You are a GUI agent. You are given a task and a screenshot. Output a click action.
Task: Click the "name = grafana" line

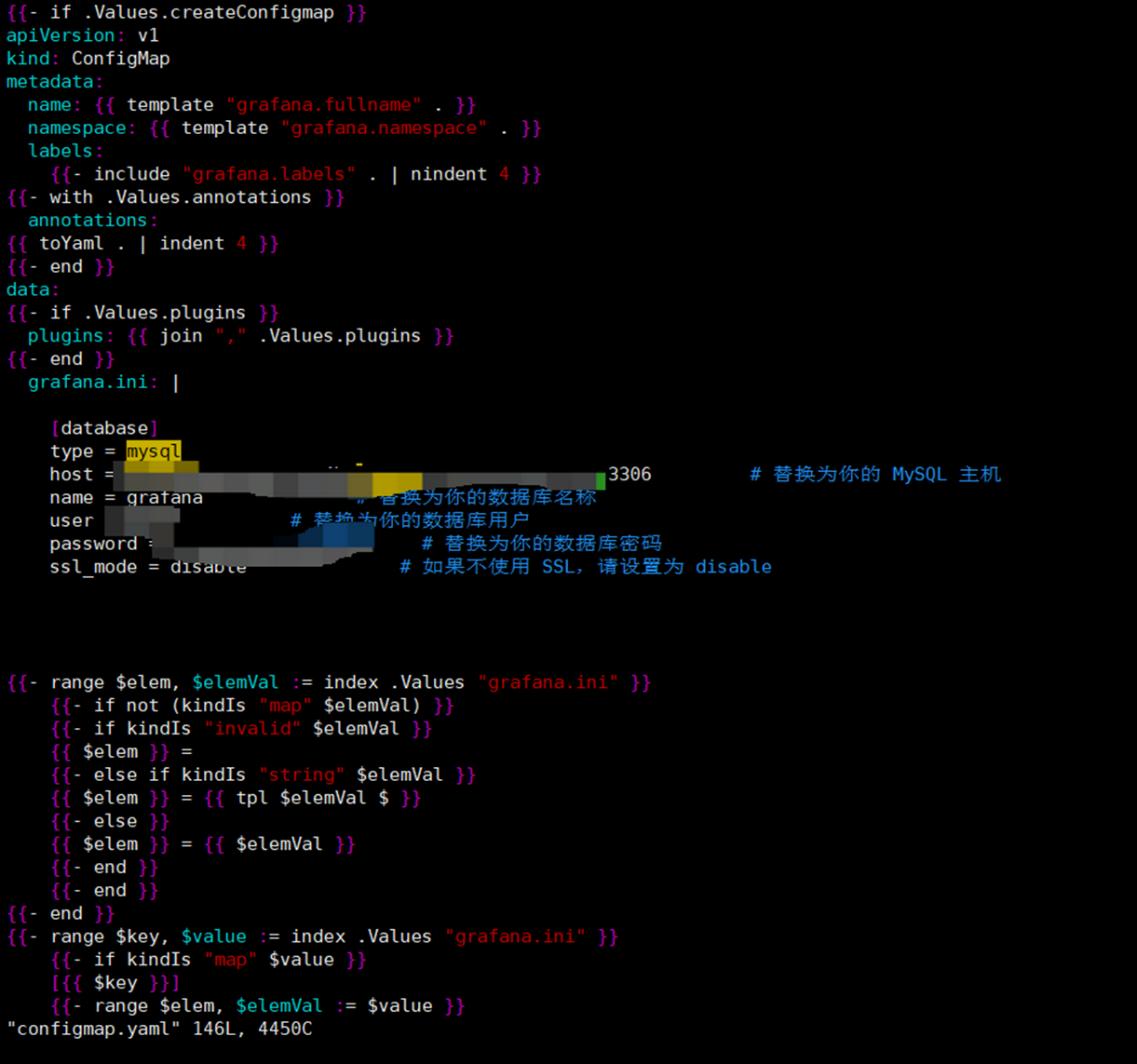coord(127,498)
